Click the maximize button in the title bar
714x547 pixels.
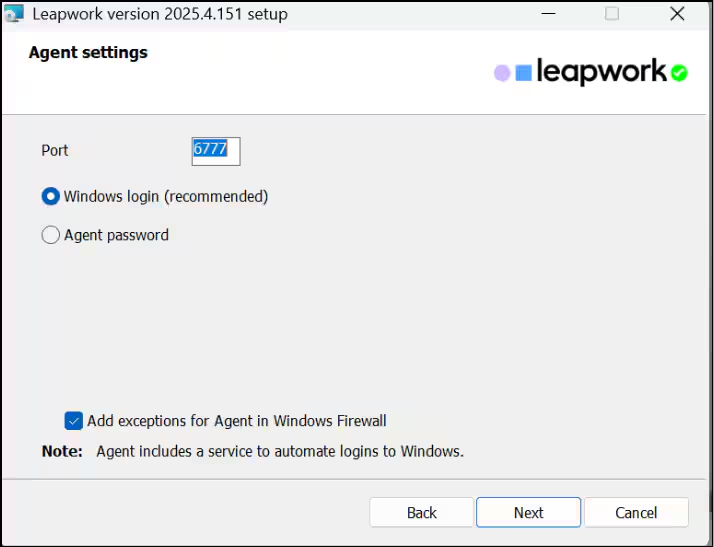pyautogui.click(x=612, y=14)
